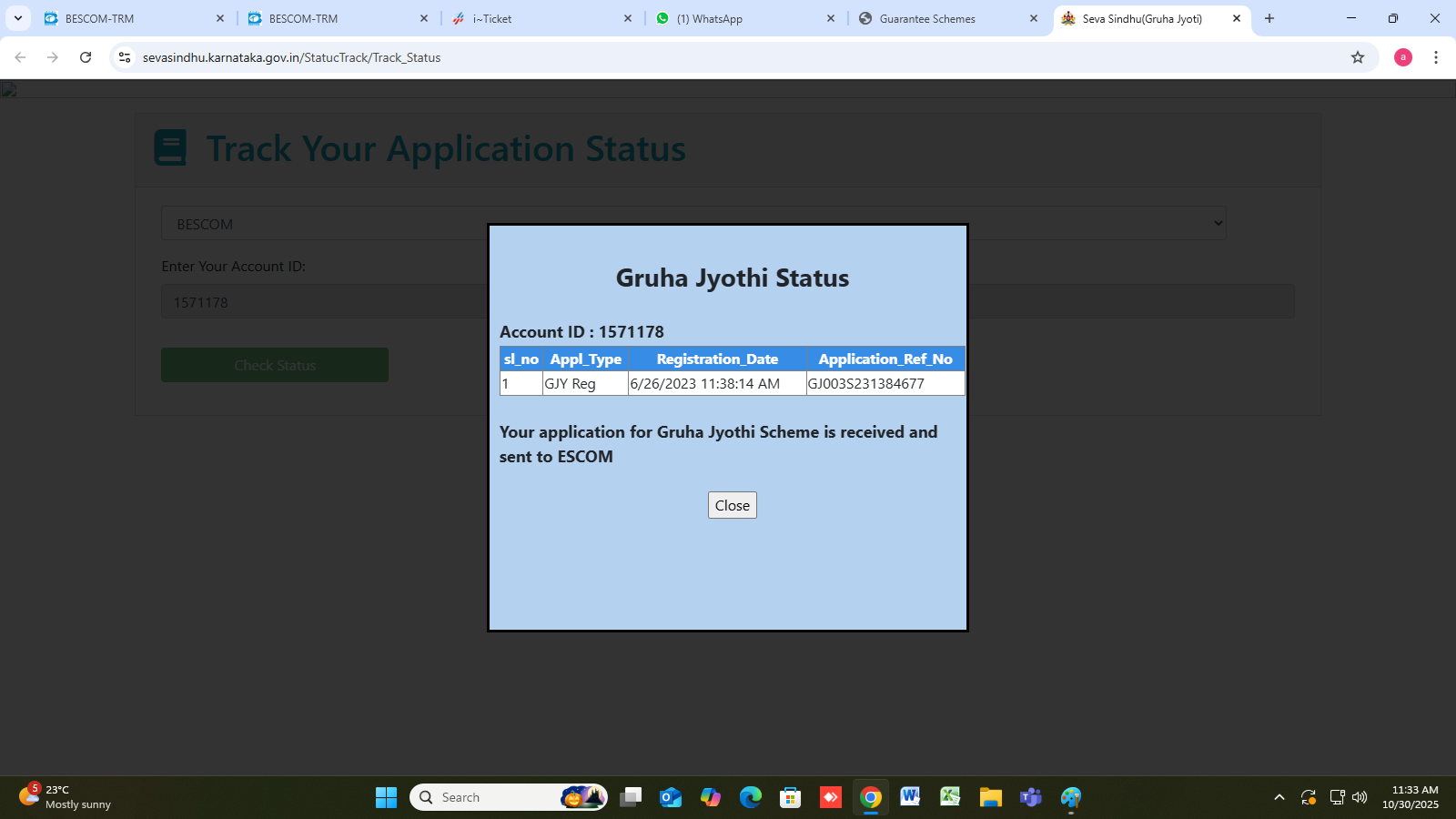Close the Gruha Jyothi Status popup

tap(732, 505)
